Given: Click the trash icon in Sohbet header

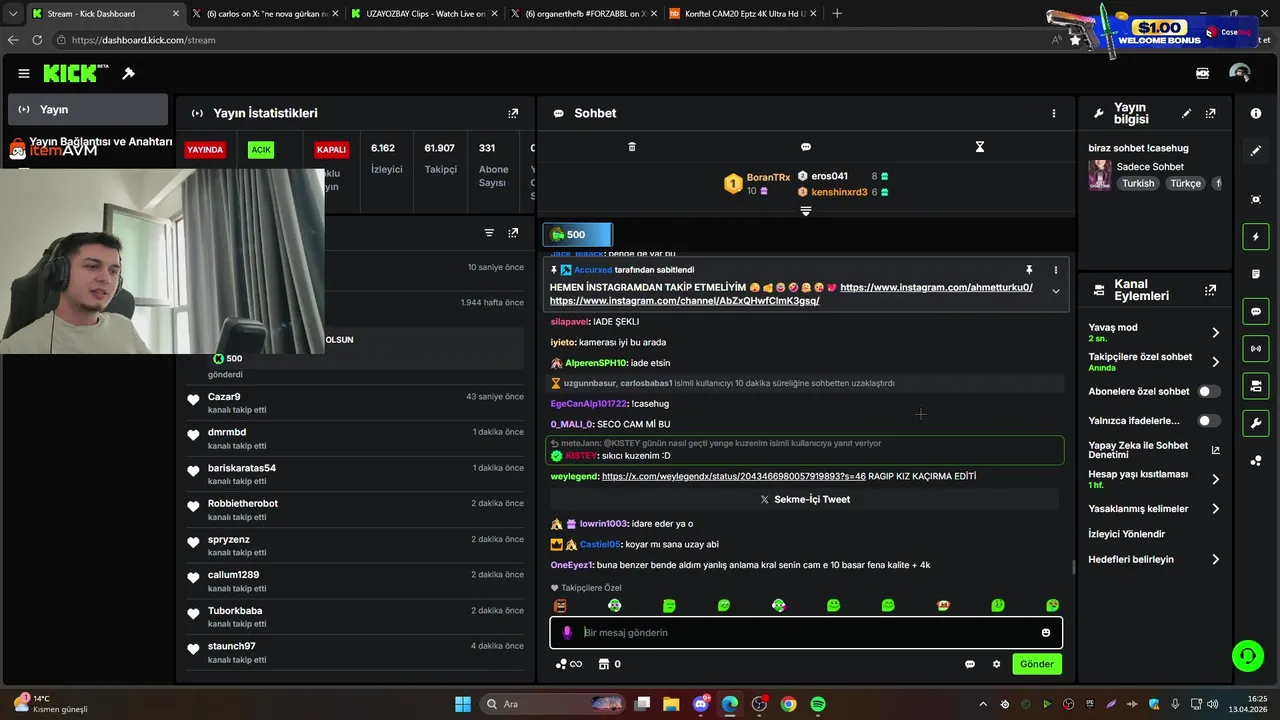Looking at the screenshot, I should (631, 147).
